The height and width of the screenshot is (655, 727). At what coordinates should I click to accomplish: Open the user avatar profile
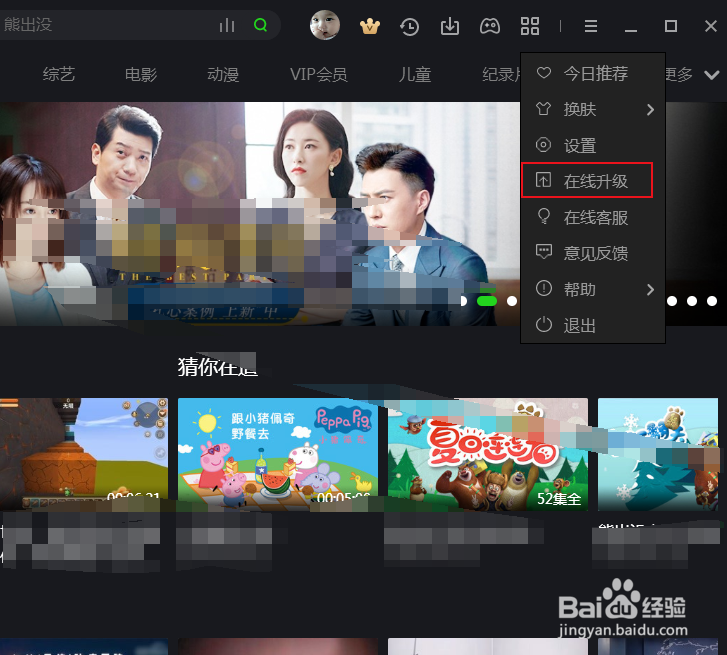point(325,25)
